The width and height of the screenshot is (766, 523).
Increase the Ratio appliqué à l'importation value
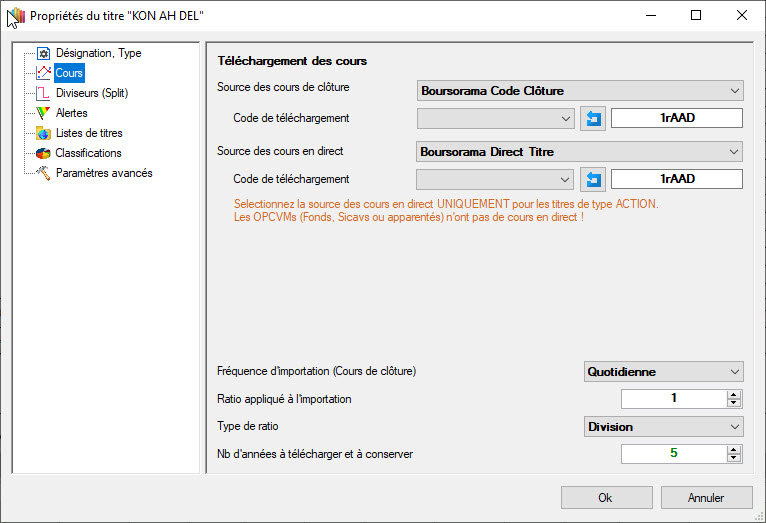tap(735, 394)
